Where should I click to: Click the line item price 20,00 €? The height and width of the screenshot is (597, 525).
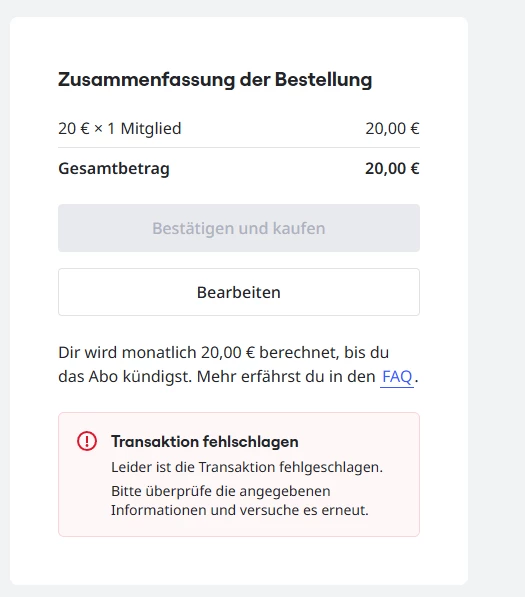tap(392, 129)
